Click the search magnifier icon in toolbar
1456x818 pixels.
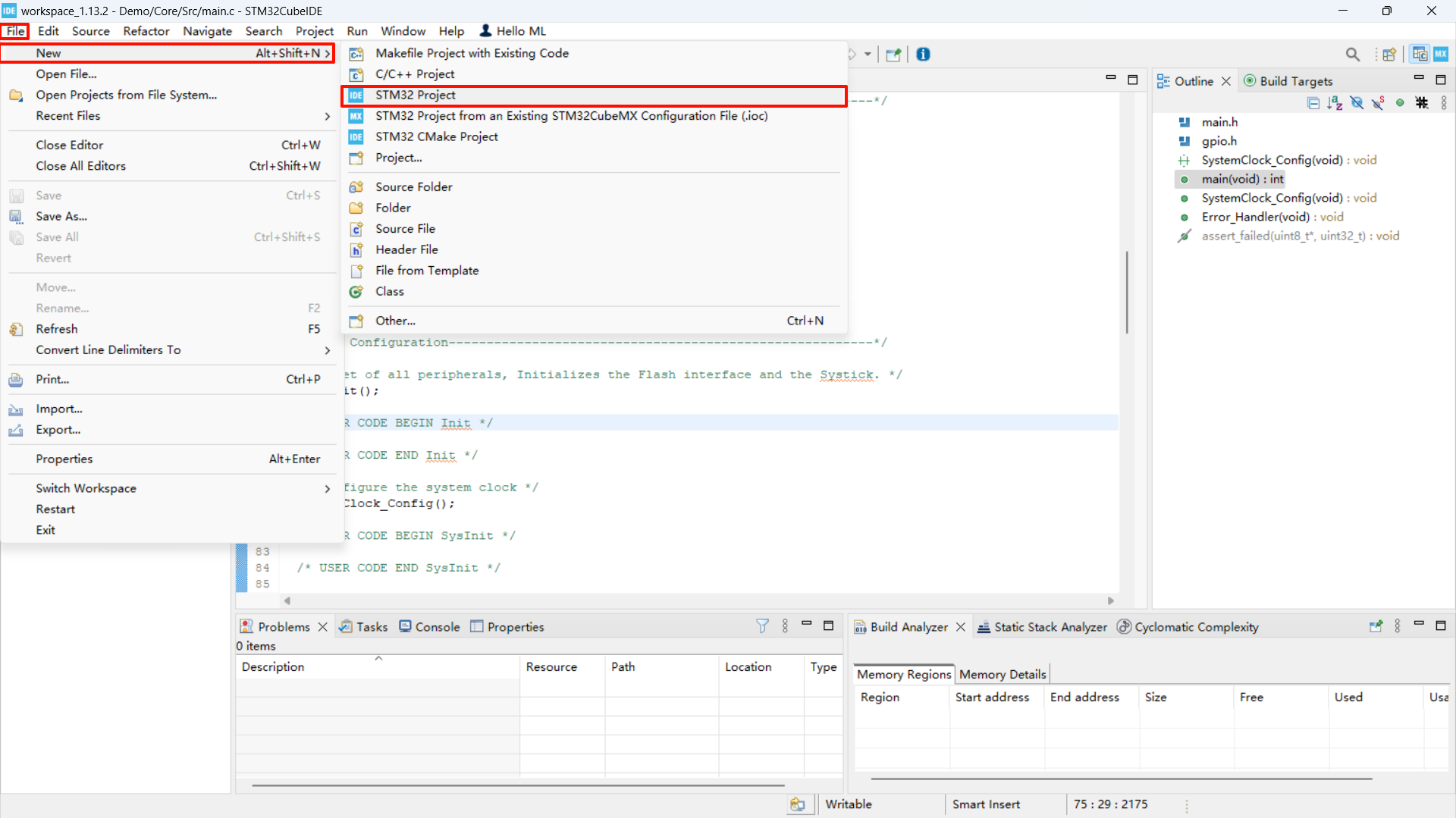1352,55
